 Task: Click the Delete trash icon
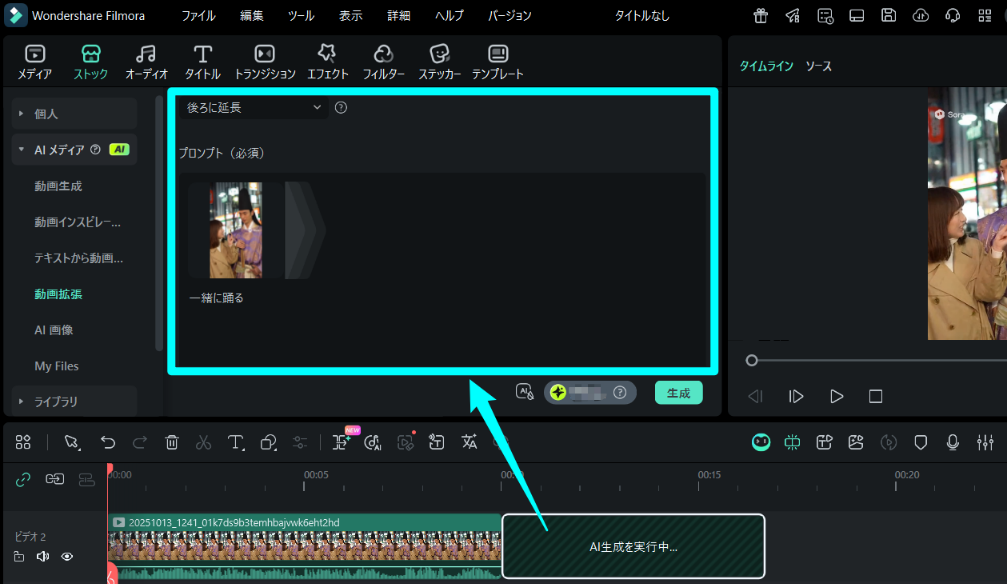[x=172, y=441]
